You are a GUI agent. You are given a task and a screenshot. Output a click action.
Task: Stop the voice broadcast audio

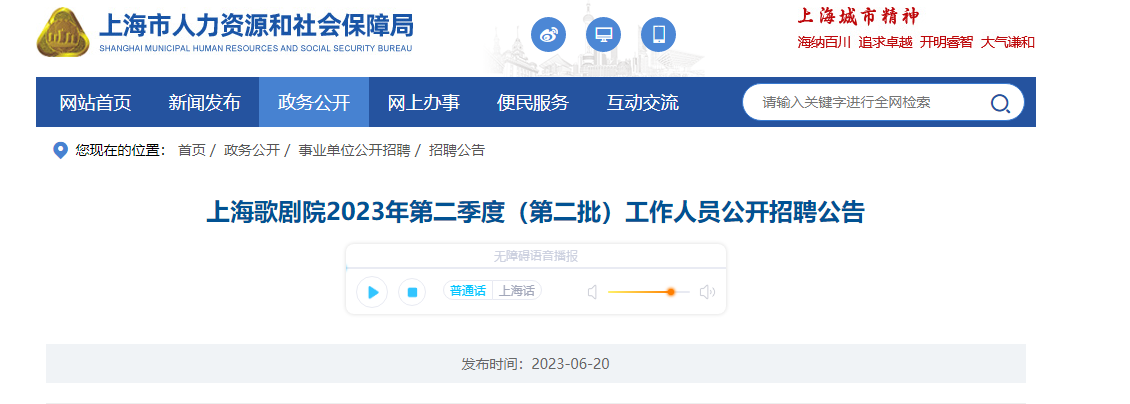(412, 292)
